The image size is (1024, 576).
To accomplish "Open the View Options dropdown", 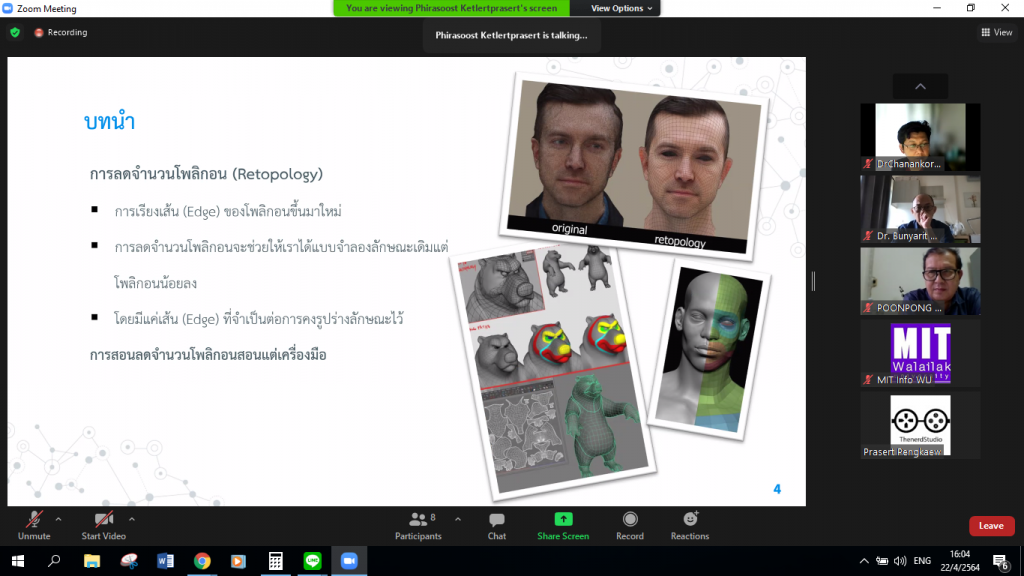I will point(621,8).
